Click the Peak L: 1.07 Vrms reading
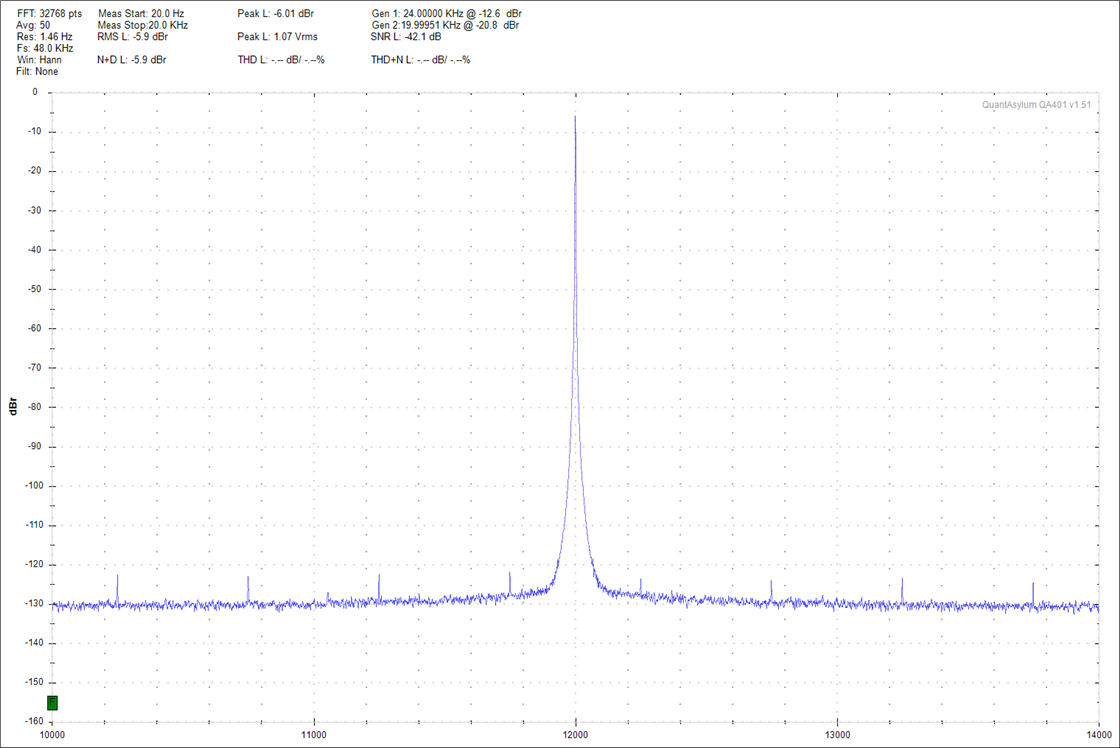The height and width of the screenshot is (748, 1120). point(278,36)
